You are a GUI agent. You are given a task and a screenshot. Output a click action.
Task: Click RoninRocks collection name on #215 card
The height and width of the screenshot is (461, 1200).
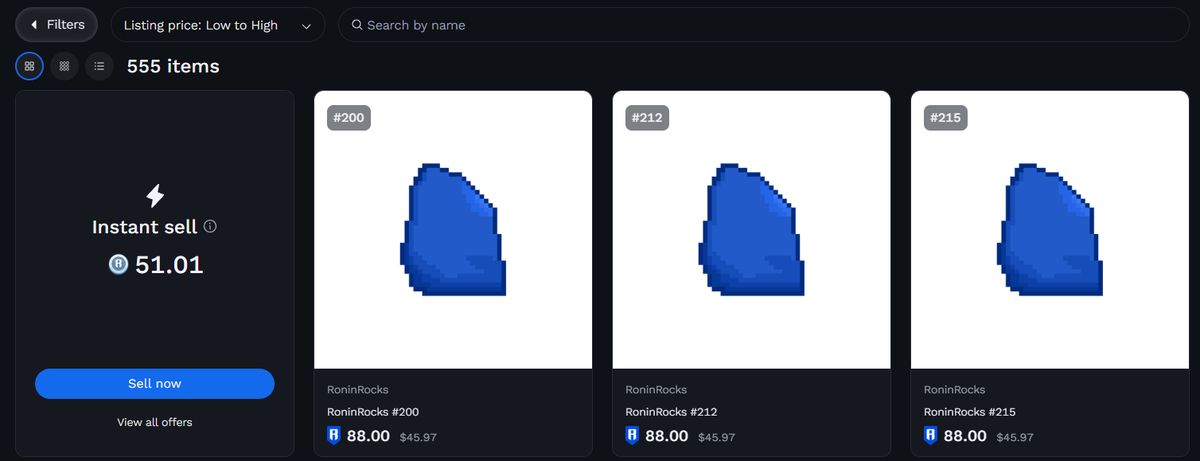pyautogui.click(x=955, y=390)
